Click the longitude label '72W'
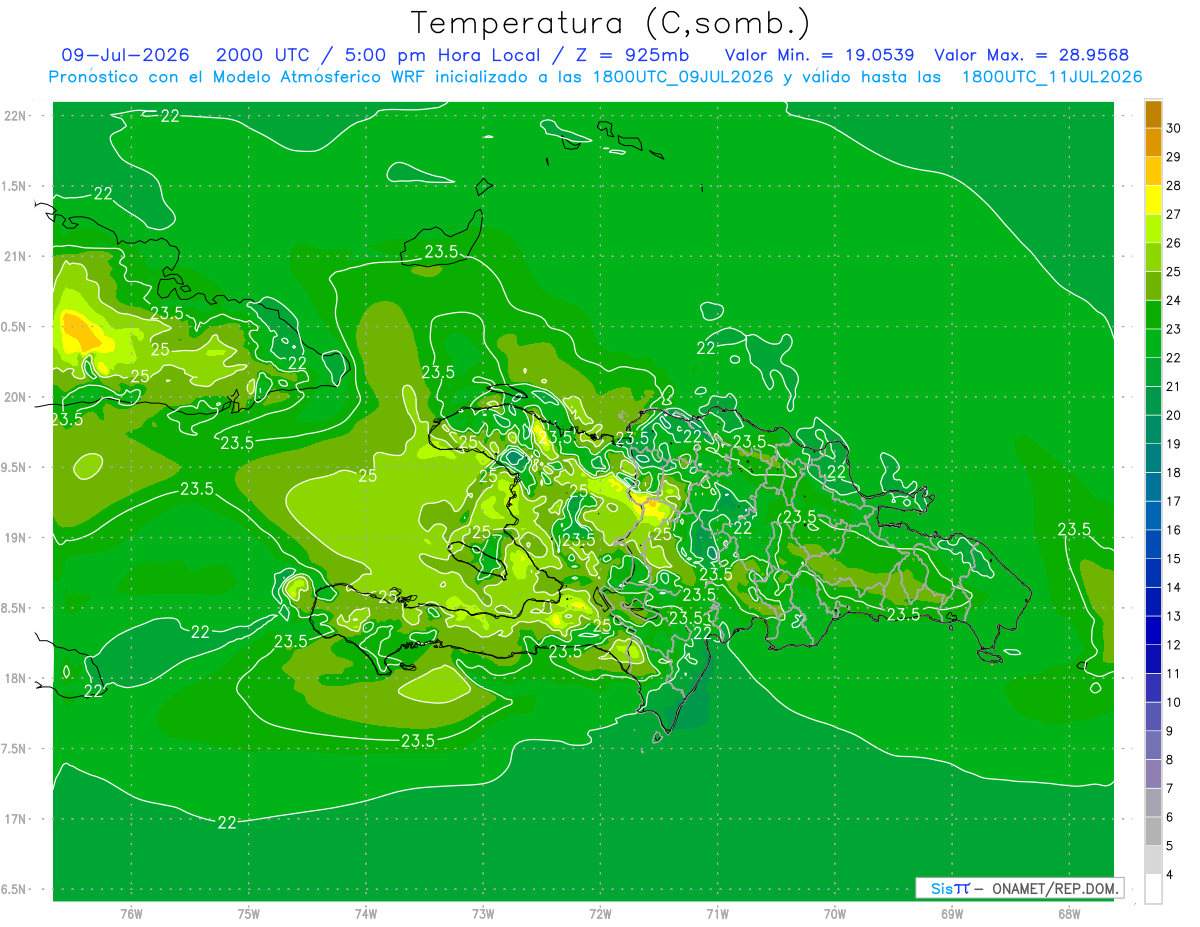The width and height of the screenshot is (1200, 927). (x=601, y=913)
